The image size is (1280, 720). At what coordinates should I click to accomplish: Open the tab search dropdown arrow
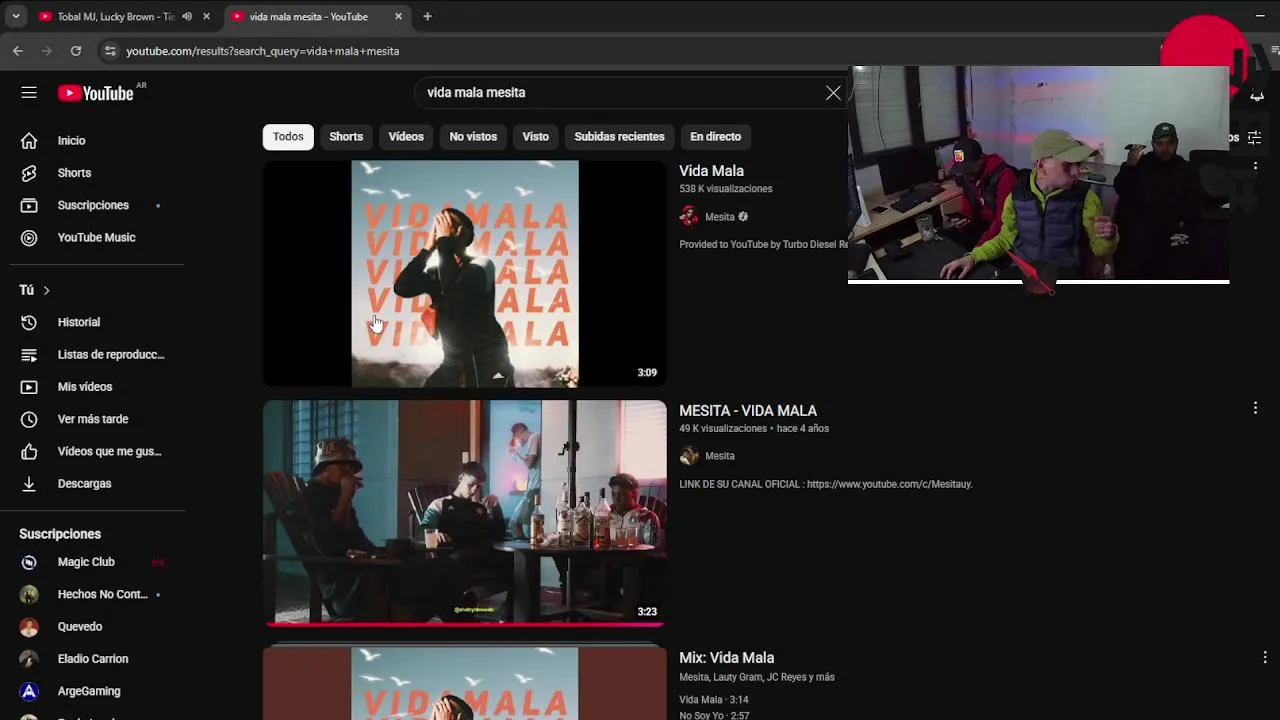coord(16,16)
